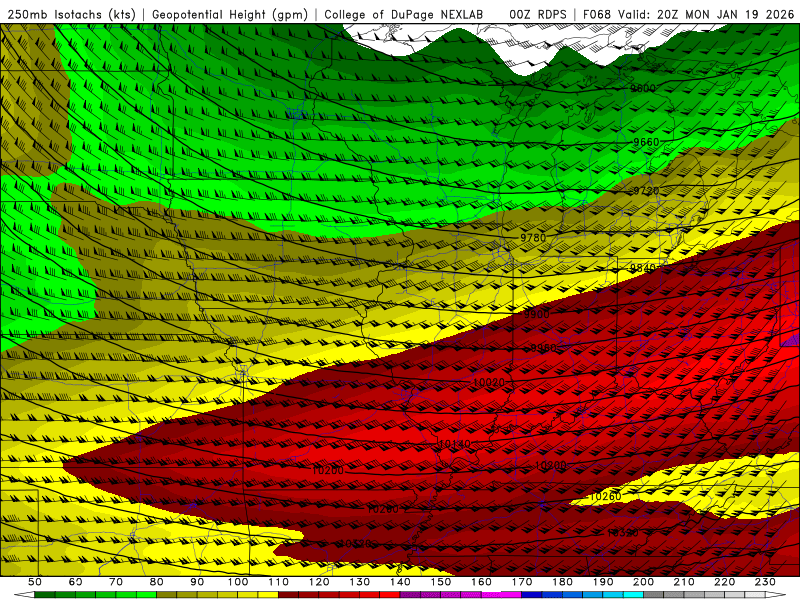800x600 pixels.
Task: Select the '00Z RDPS' model run label
Action: point(538,14)
